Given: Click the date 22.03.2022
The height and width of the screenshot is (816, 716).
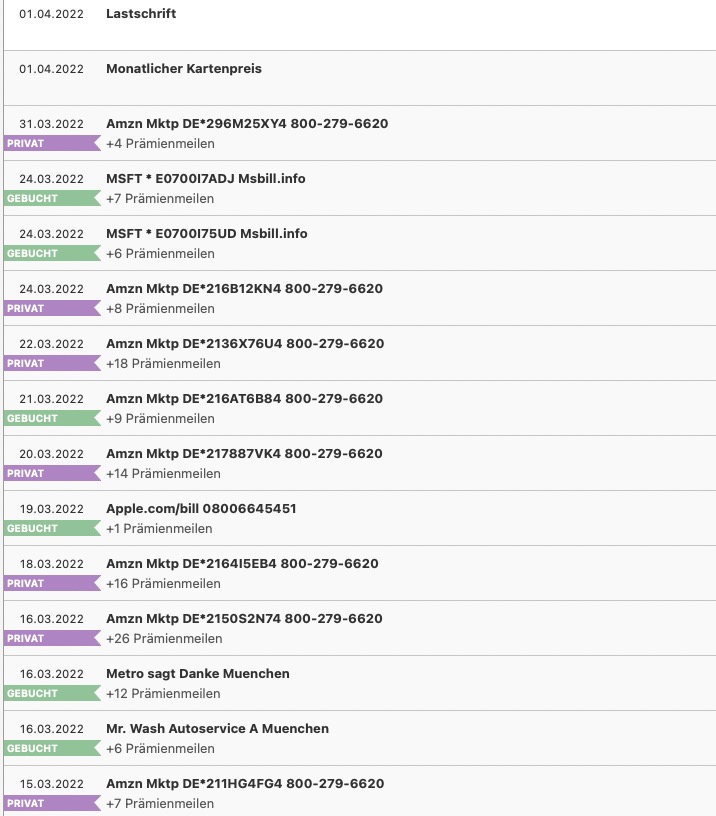Looking at the screenshot, I should (x=52, y=344).
